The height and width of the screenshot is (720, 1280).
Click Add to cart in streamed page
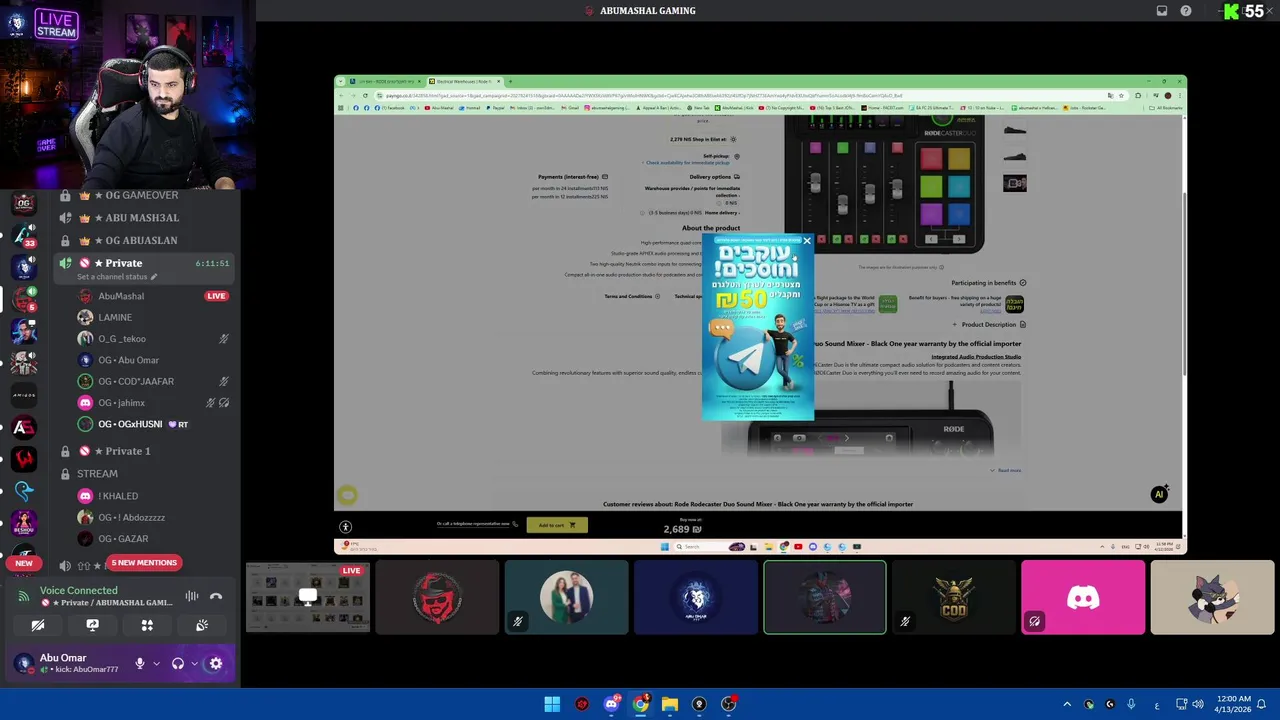click(x=557, y=525)
